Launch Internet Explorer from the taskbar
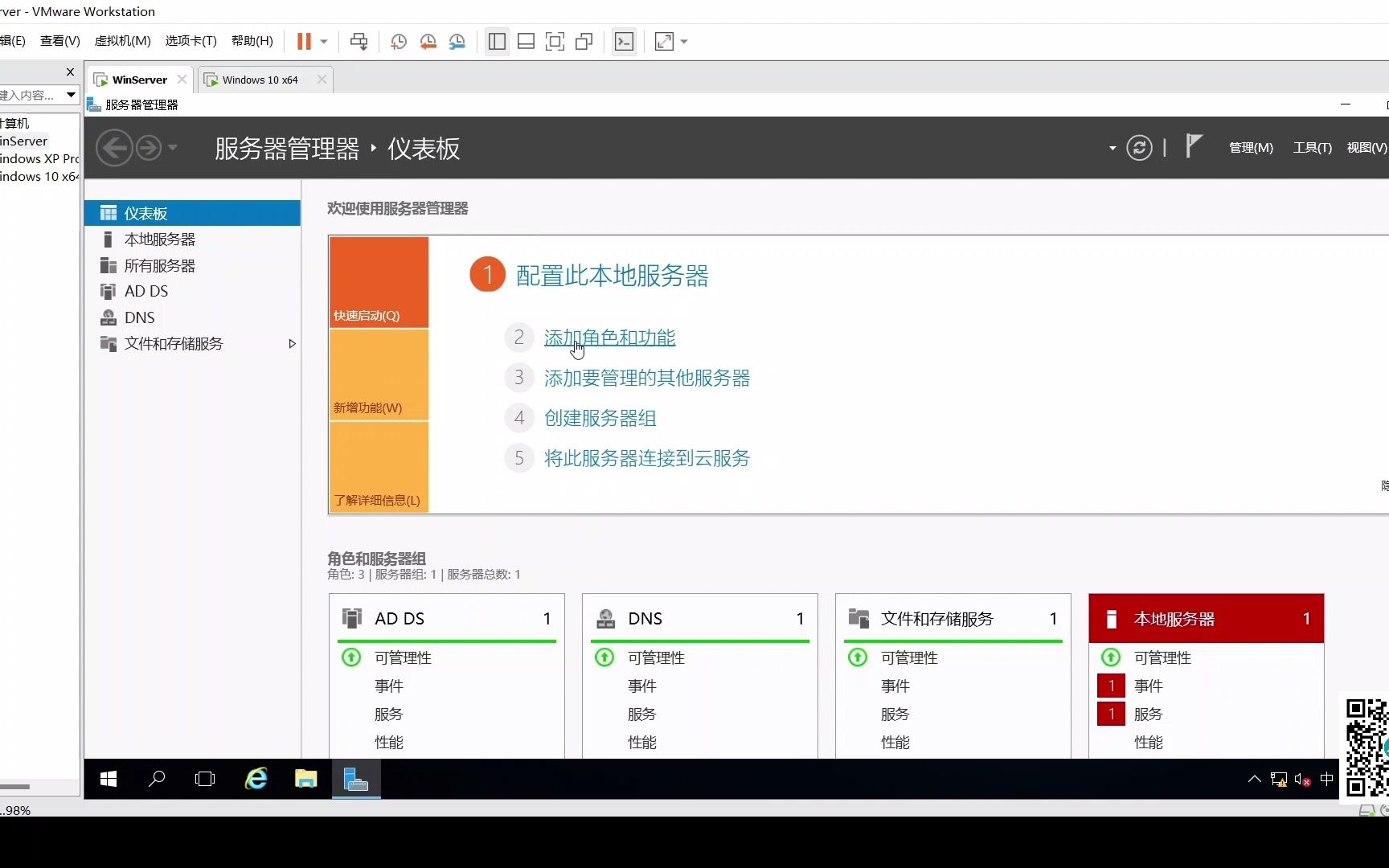Image resolution: width=1389 pixels, height=868 pixels. (x=256, y=779)
